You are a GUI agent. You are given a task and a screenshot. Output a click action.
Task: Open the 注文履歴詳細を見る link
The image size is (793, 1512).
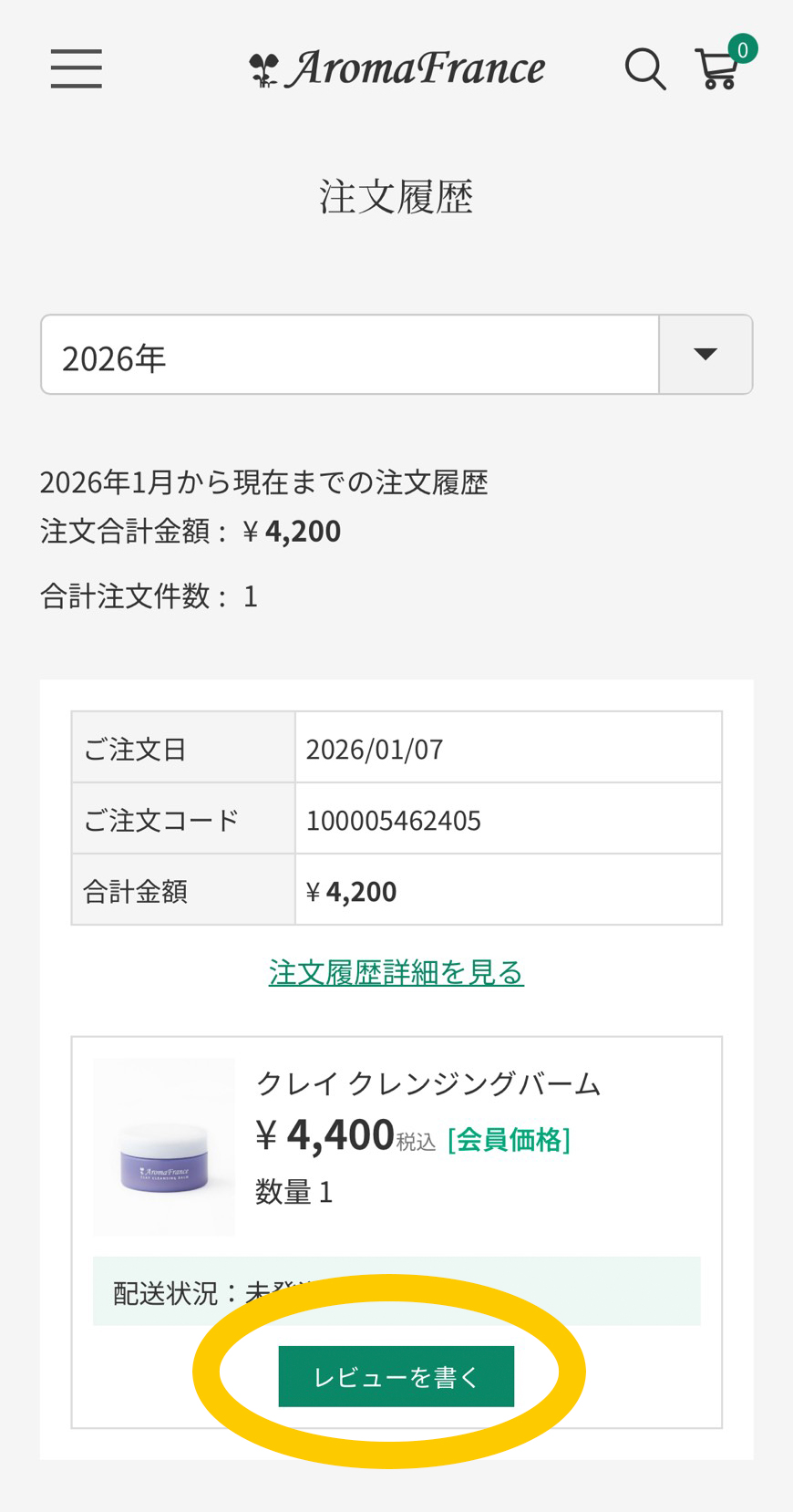tap(396, 972)
